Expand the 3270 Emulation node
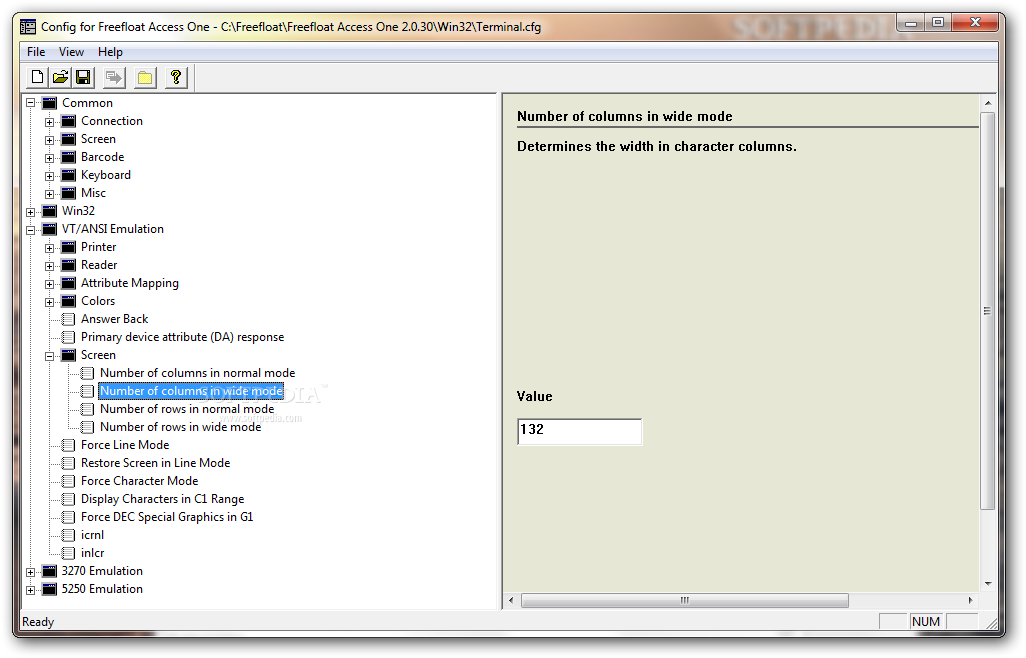1026x658 pixels. pos(30,572)
